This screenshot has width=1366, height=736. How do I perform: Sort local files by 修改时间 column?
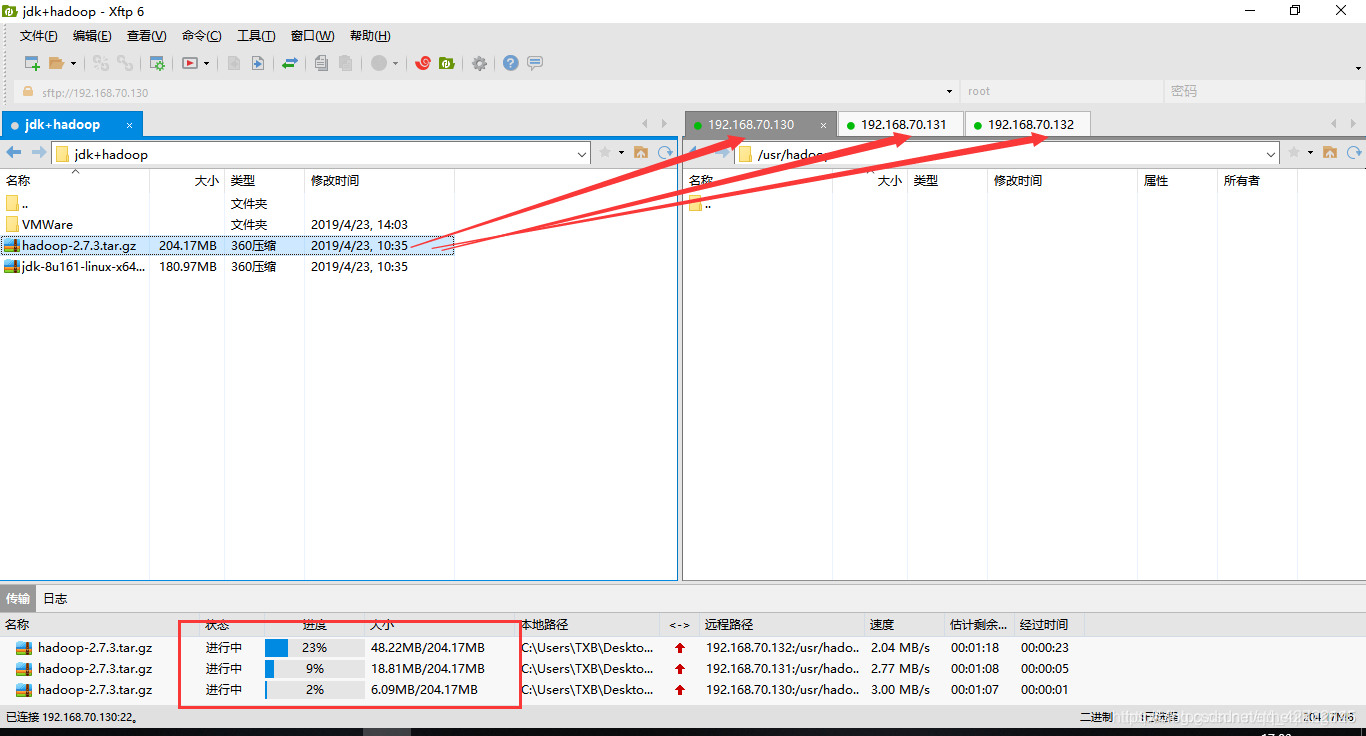379,181
